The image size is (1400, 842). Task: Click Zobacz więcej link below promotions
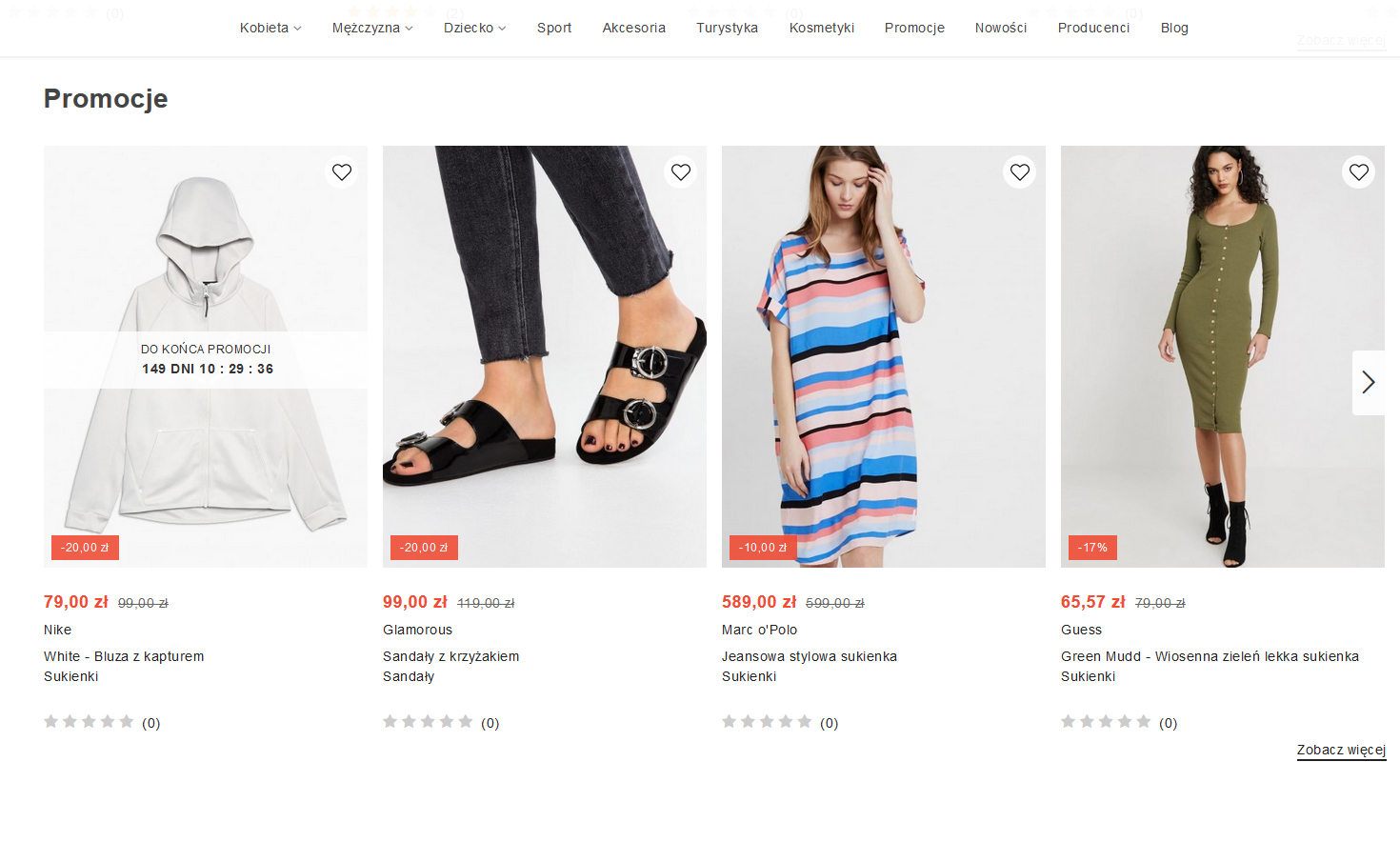pyautogui.click(x=1341, y=750)
